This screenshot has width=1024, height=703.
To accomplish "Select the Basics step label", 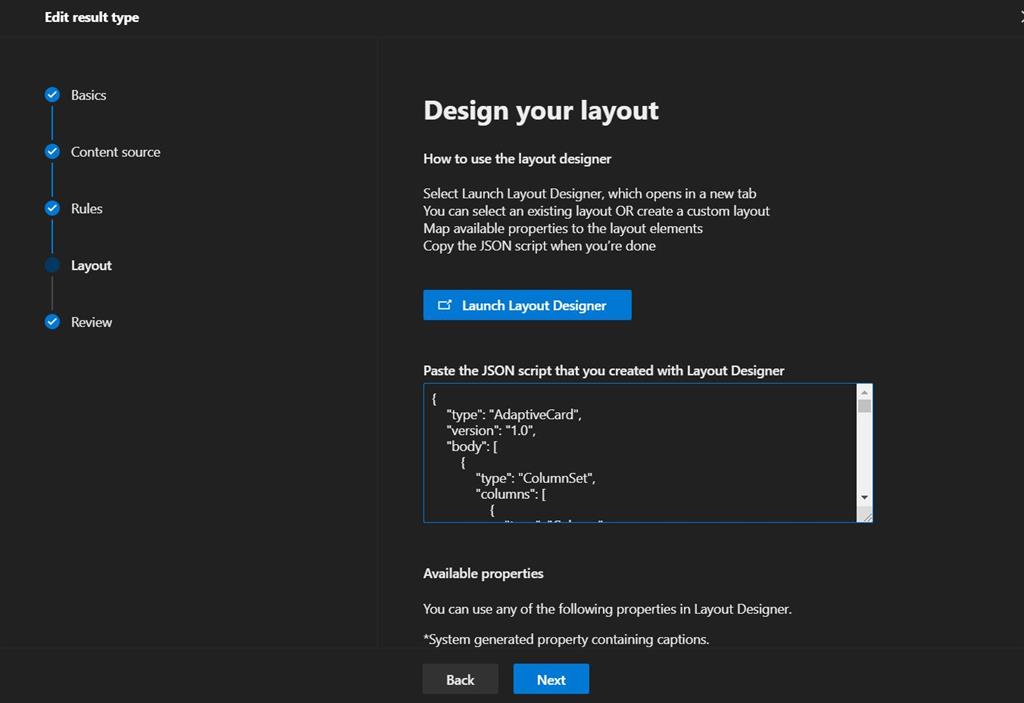I will coord(87,95).
